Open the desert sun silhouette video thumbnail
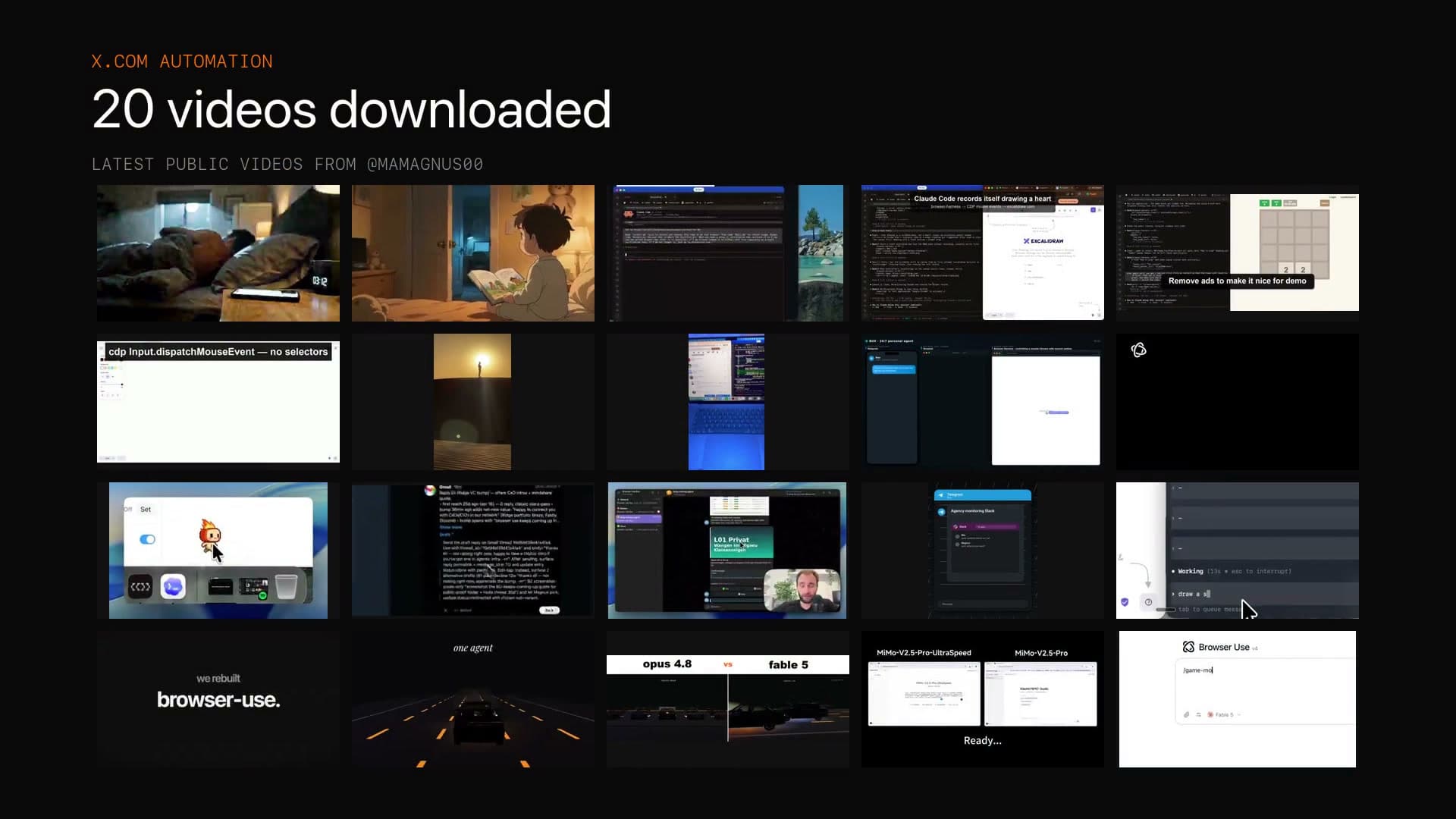The image size is (1456, 819). point(472,402)
